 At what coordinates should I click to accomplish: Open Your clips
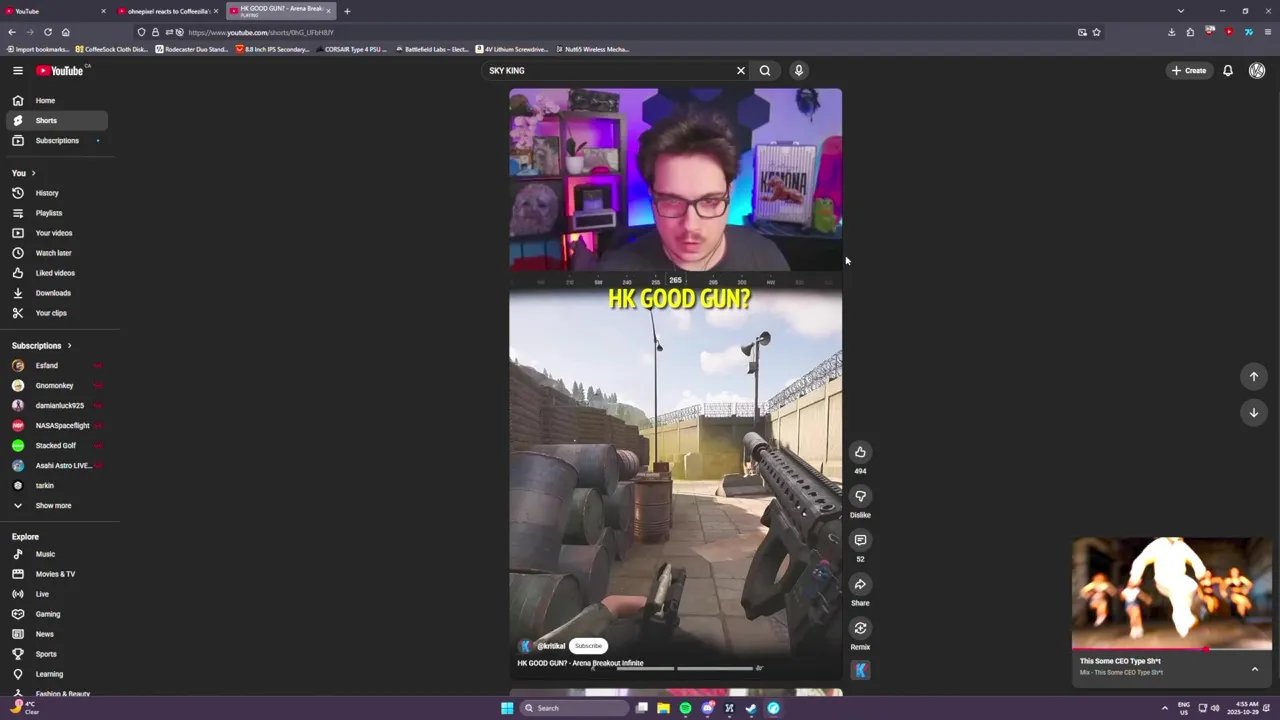(x=56, y=313)
